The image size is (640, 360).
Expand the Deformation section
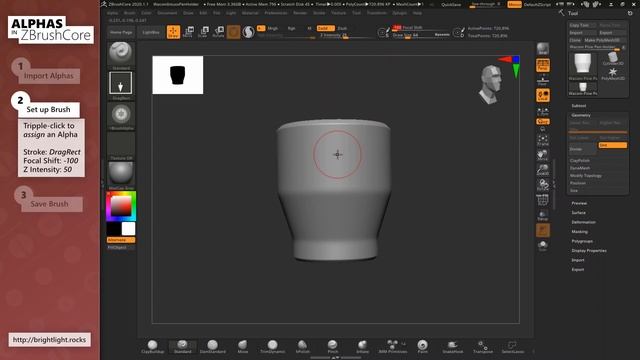(583, 222)
